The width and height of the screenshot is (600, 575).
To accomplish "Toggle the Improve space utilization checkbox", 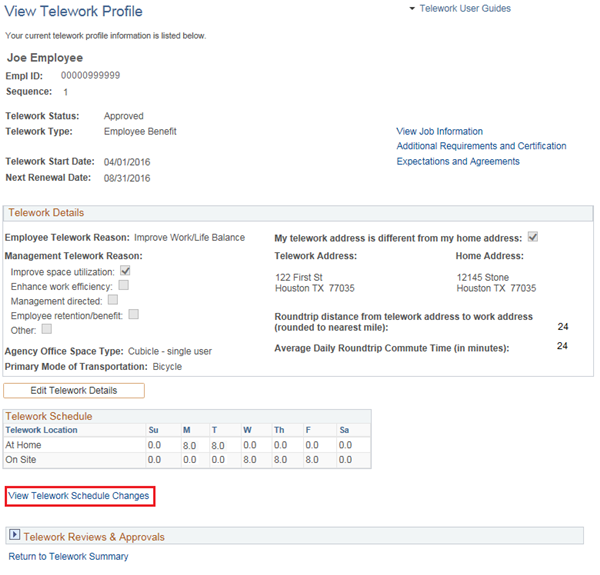I will pyautogui.click(x=126, y=270).
